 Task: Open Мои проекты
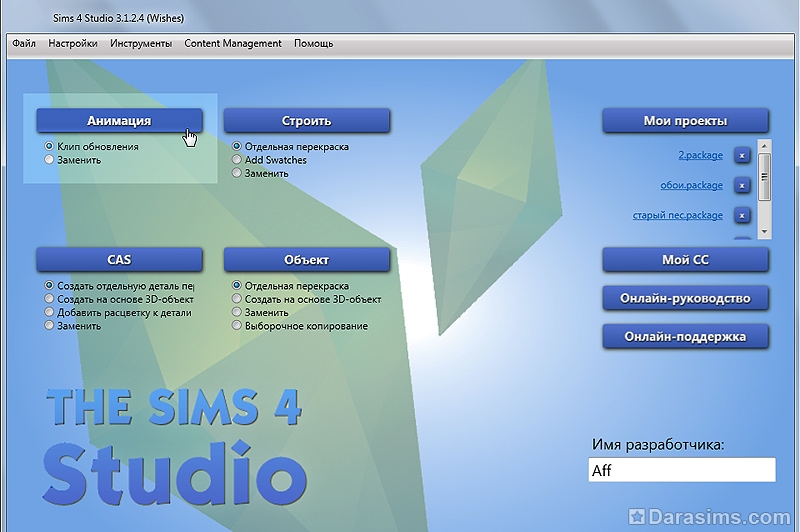[685, 121]
